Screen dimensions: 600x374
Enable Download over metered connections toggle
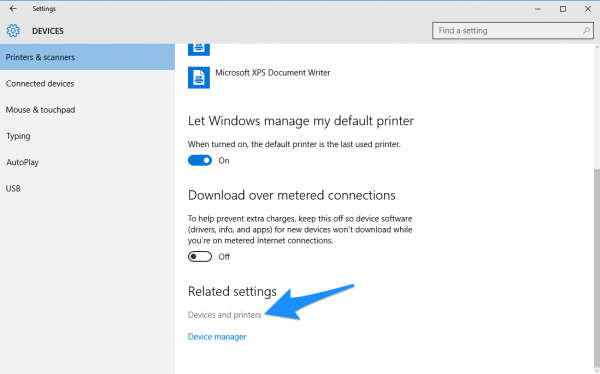pos(200,256)
